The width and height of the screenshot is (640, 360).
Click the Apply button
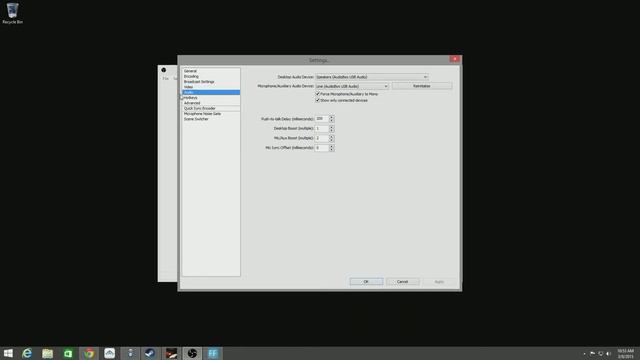click(x=439, y=282)
